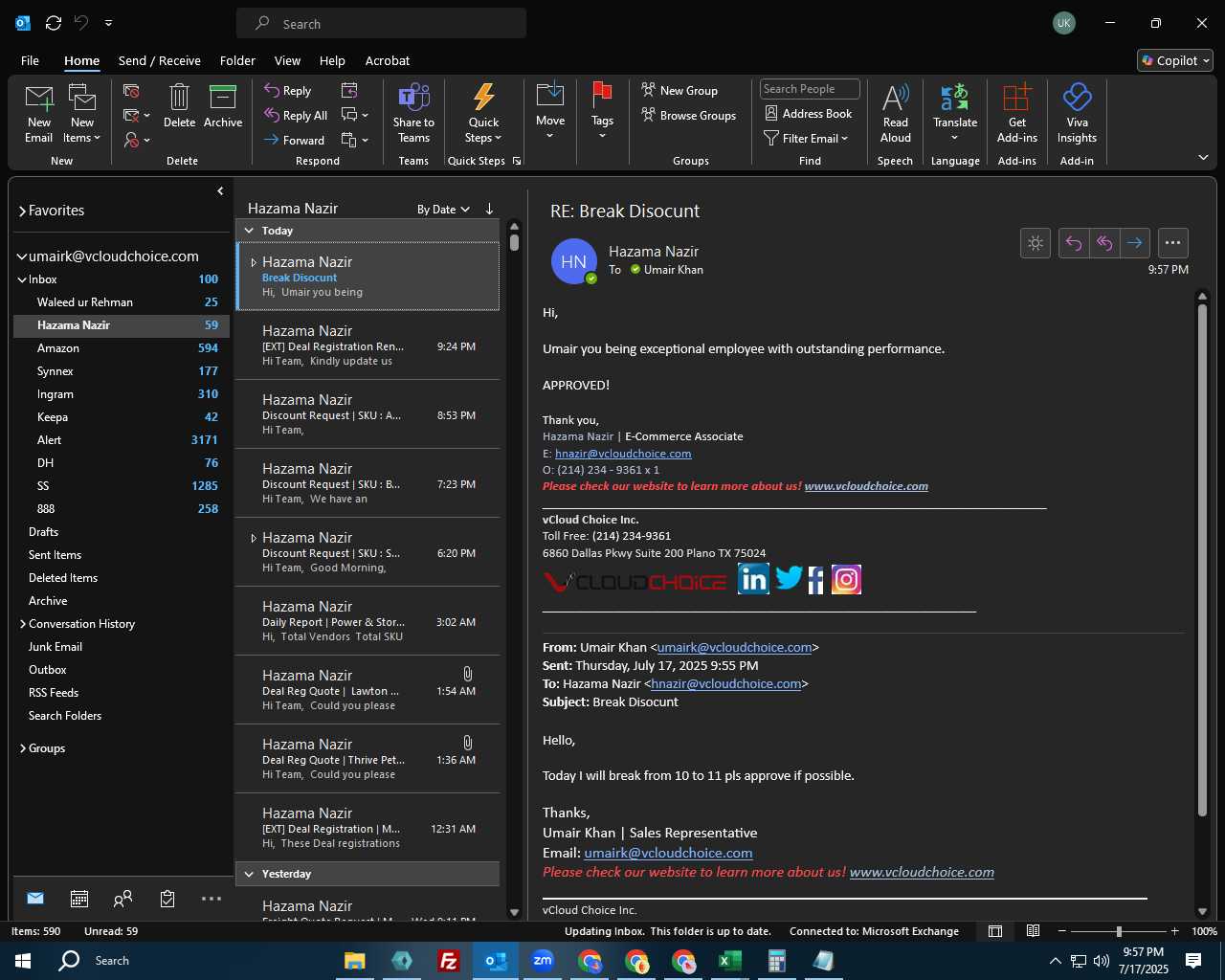The height and width of the screenshot is (980, 1225).
Task: Click Reply All in the ribbon
Action: [297, 115]
